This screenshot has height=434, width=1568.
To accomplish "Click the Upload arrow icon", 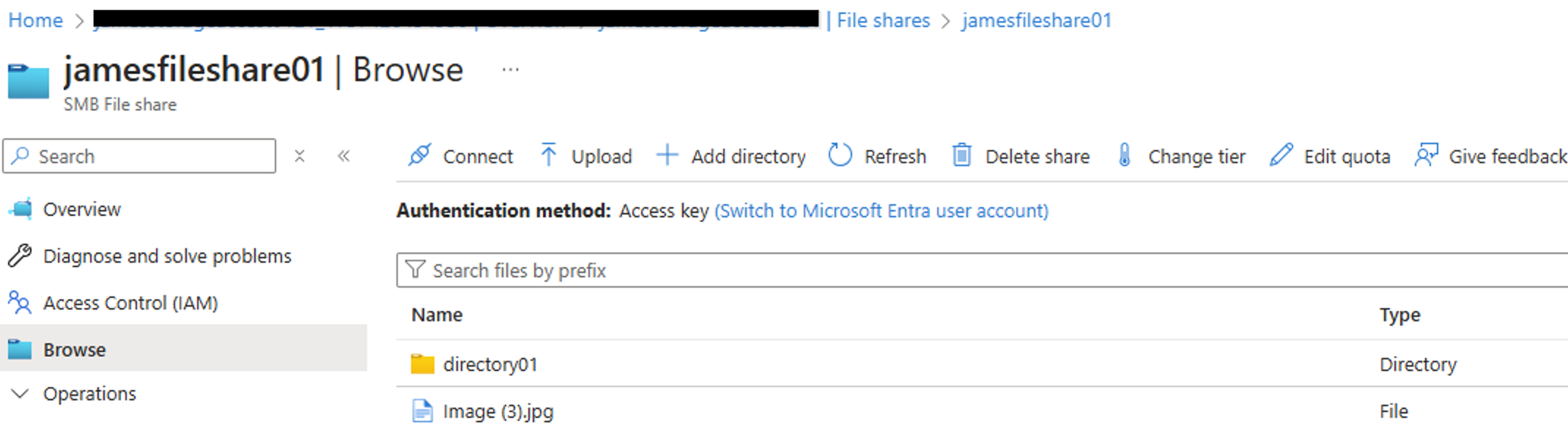I will pos(548,155).
